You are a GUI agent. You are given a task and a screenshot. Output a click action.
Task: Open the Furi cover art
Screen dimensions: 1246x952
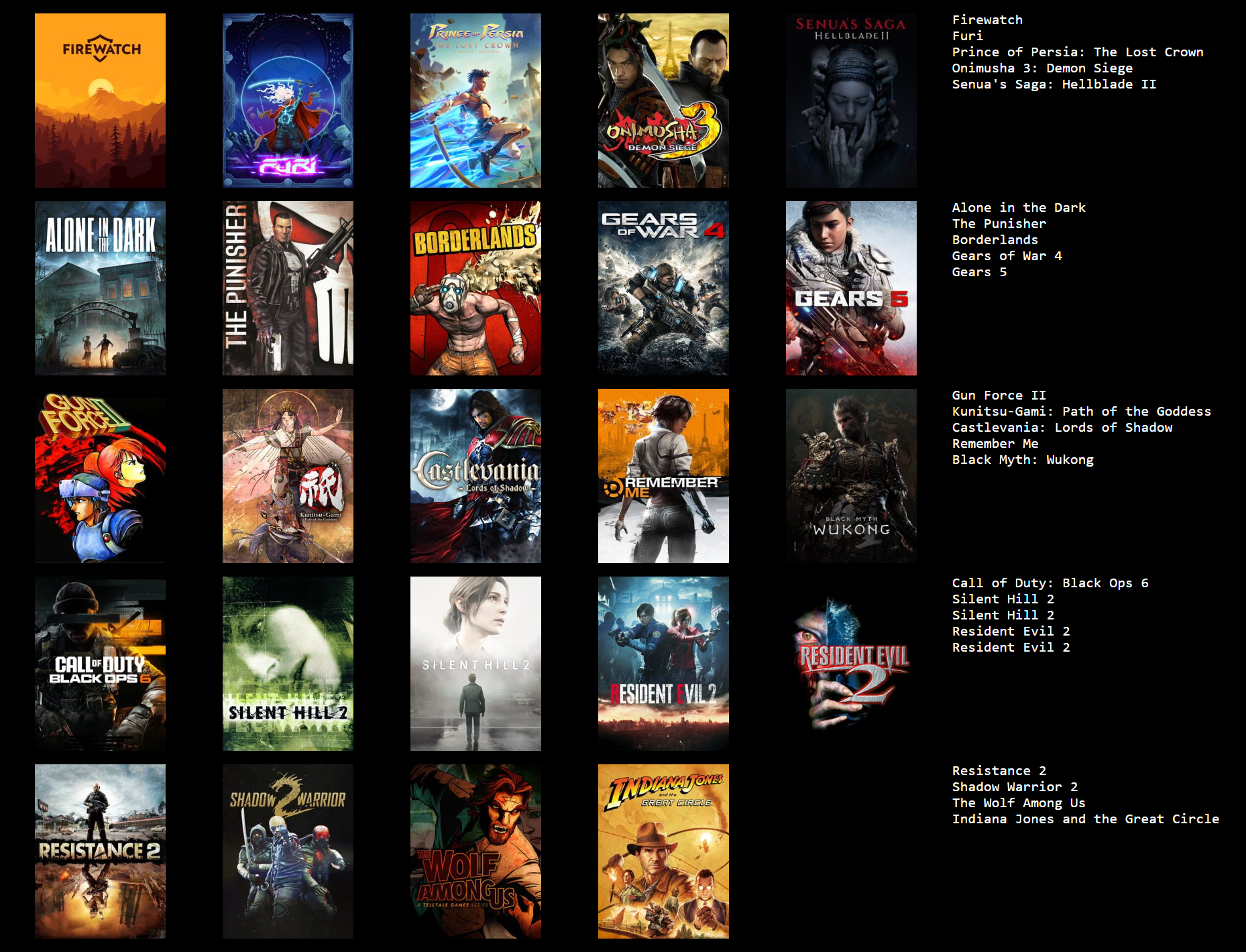tap(288, 101)
